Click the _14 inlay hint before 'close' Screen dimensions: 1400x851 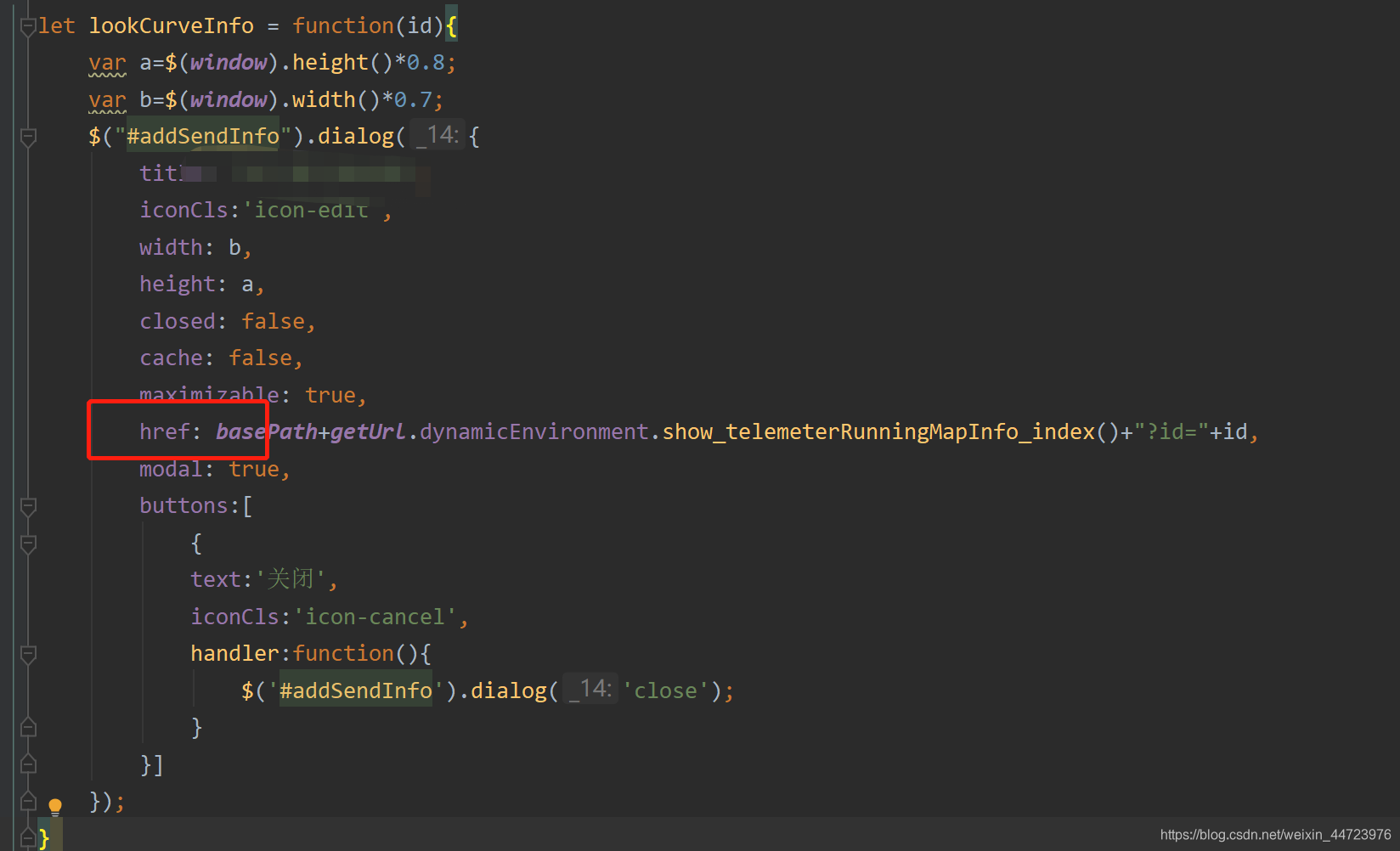coord(590,690)
